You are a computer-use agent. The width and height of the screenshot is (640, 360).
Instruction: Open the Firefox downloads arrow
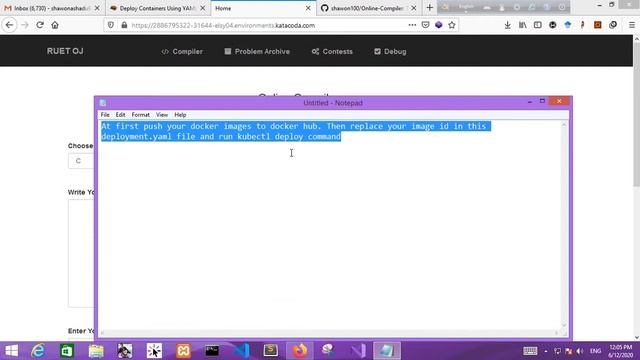[x=507, y=25]
